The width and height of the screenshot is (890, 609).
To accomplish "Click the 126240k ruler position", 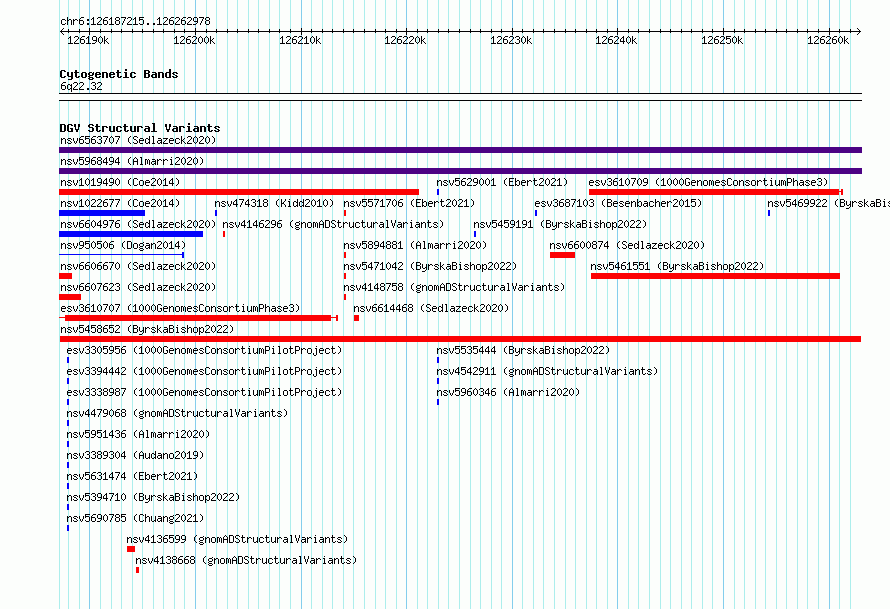I will (616, 40).
